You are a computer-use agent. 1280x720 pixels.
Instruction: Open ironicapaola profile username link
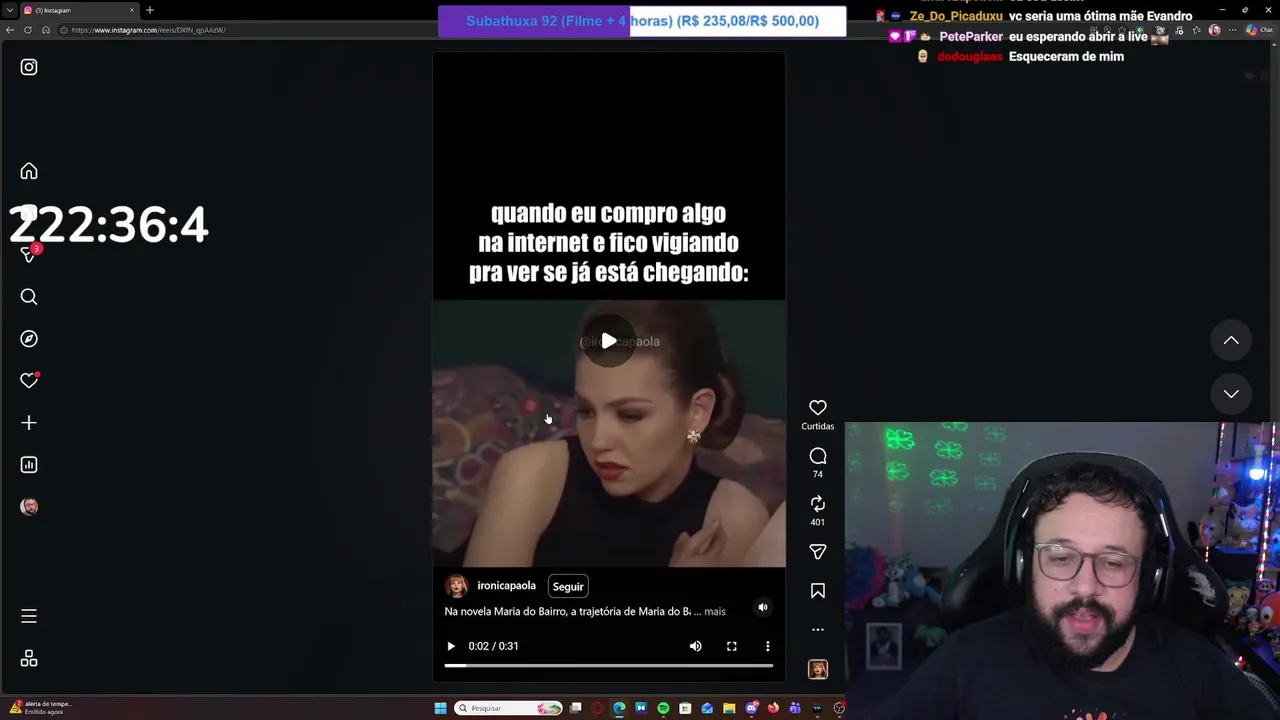pyautogui.click(x=506, y=586)
